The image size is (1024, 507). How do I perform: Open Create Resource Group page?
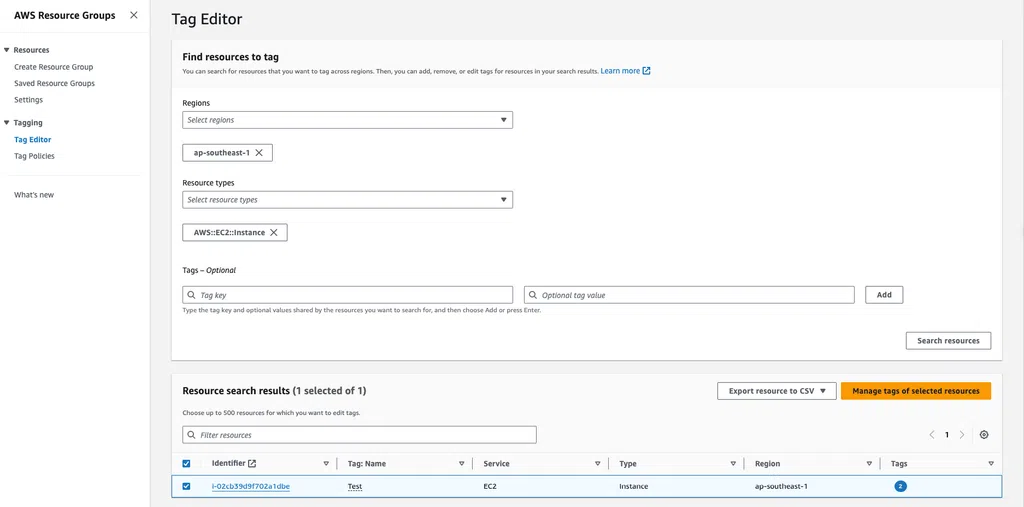(54, 67)
